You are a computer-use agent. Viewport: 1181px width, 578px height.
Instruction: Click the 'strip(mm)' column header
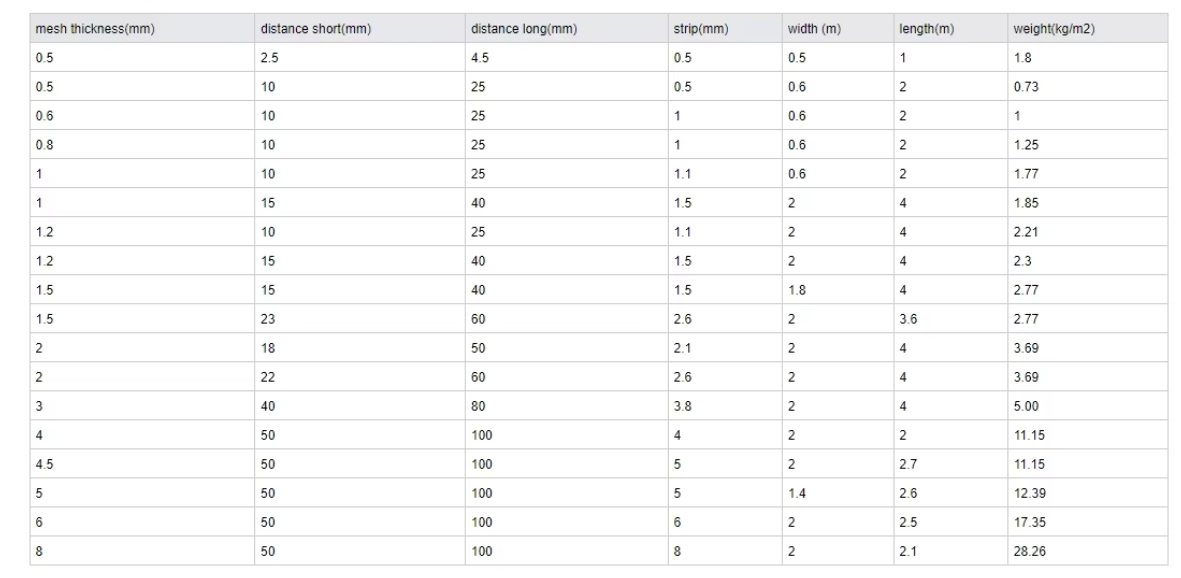tap(725, 29)
